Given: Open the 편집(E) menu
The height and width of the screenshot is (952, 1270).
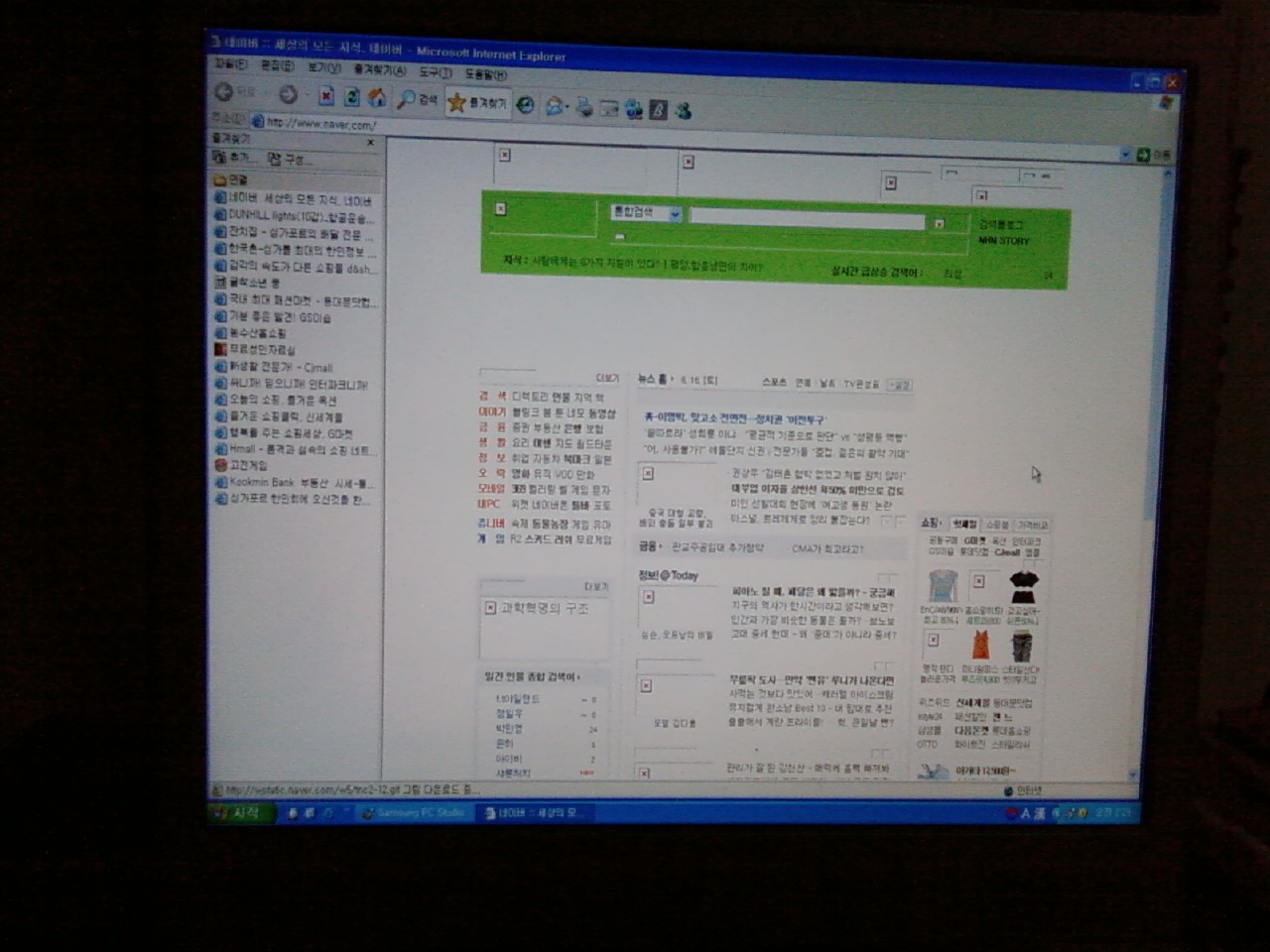Looking at the screenshot, I should (x=277, y=65).
